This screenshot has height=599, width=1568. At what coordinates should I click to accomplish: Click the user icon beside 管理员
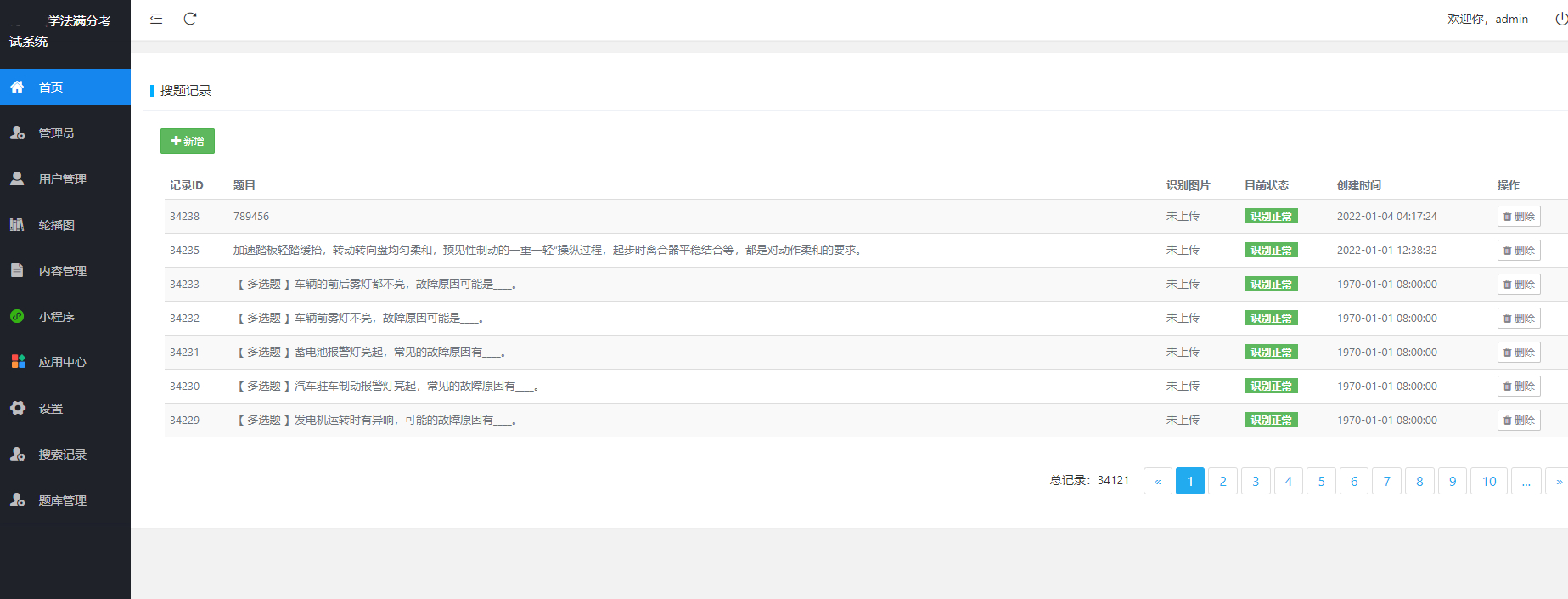17,133
